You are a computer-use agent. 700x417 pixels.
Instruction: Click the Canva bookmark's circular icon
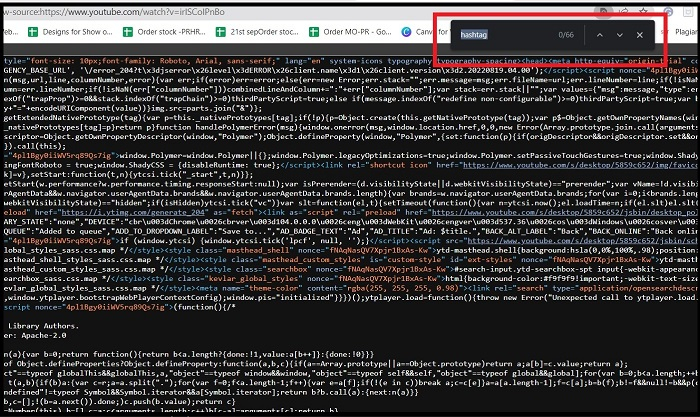coord(406,32)
